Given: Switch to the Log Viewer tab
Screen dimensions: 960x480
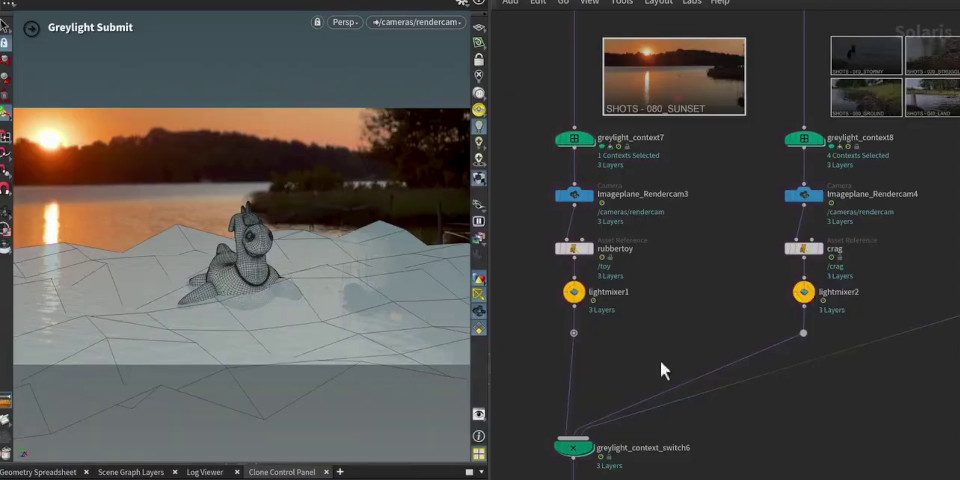Looking at the screenshot, I should pos(204,472).
